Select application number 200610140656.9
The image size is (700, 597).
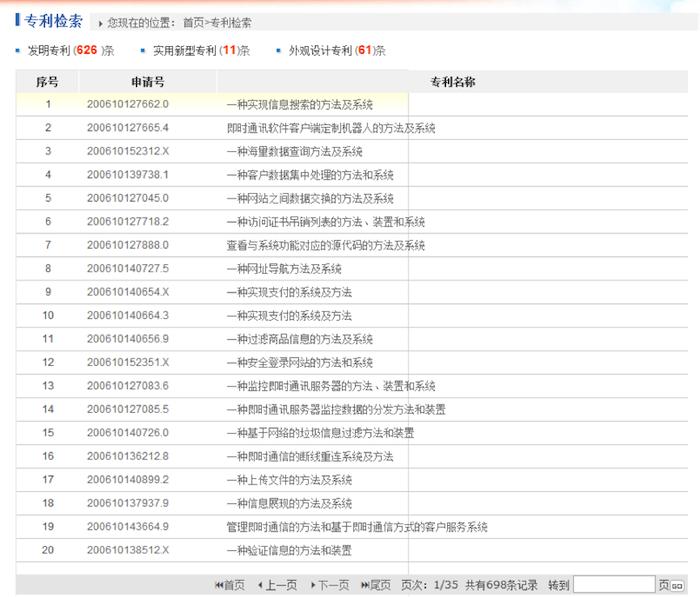tap(128, 339)
